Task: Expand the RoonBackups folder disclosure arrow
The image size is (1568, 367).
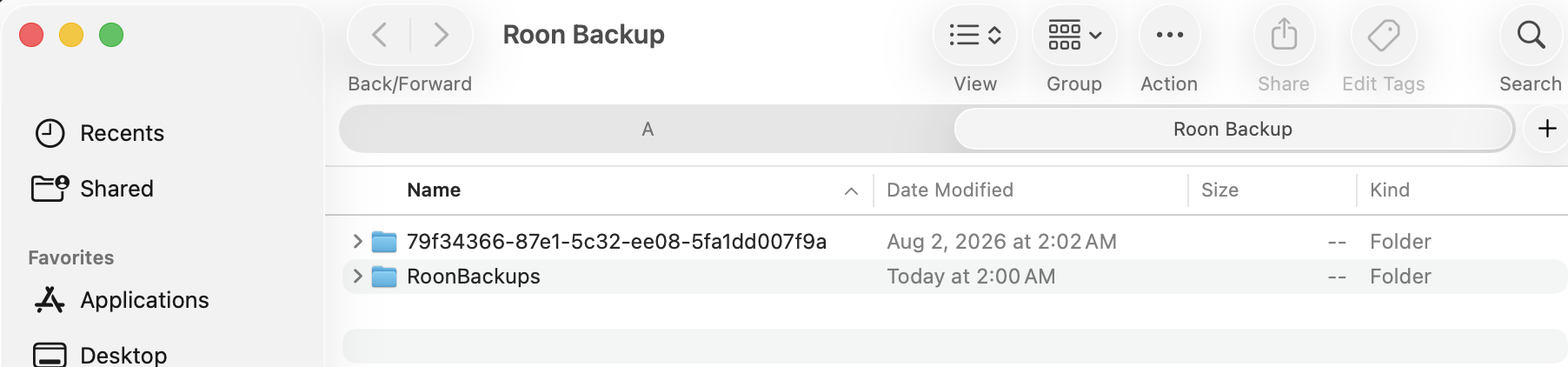Action: pos(357,276)
